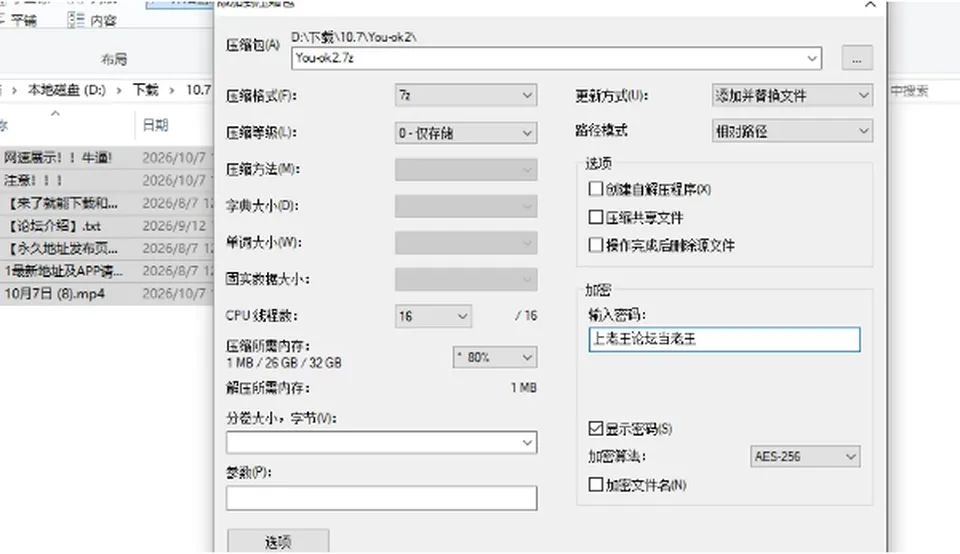Select 内容 content layout icon in Explorer ribbon
This screenshot has height=554, width=960.
coord(77,20)
